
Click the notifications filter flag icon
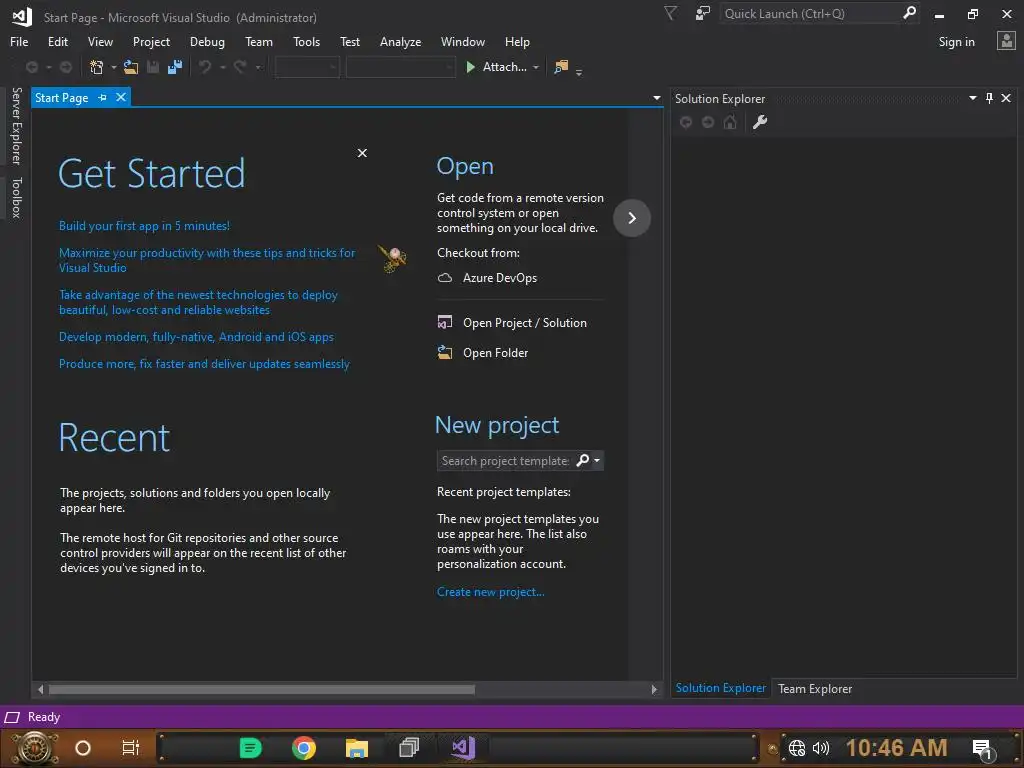click(670, 14)
